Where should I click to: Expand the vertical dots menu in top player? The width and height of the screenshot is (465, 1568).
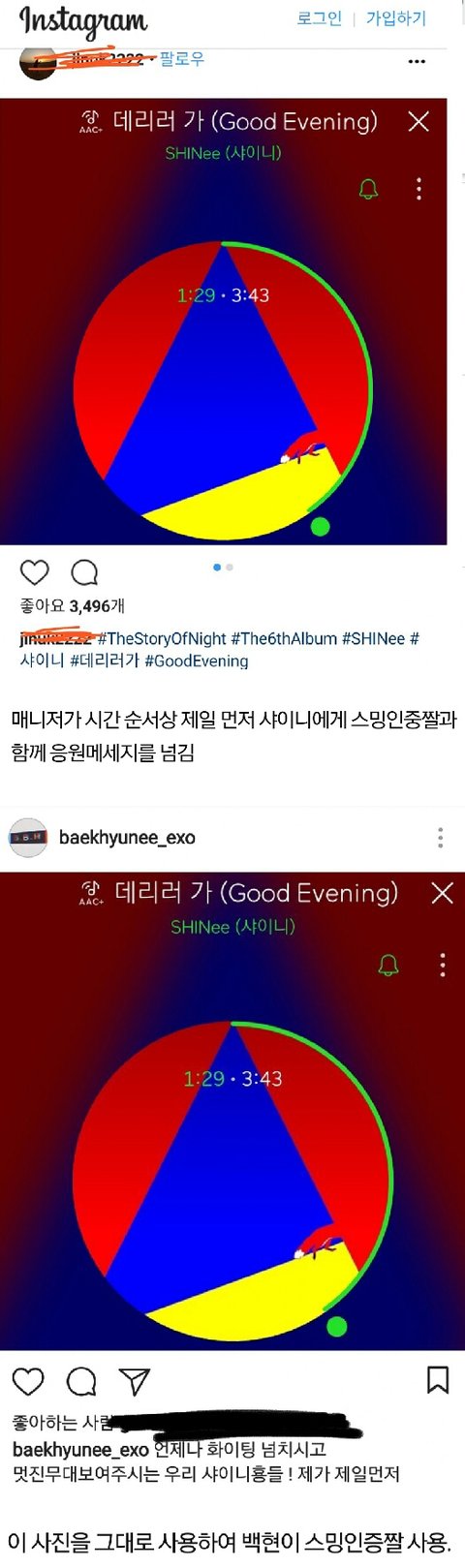(418, 188)
